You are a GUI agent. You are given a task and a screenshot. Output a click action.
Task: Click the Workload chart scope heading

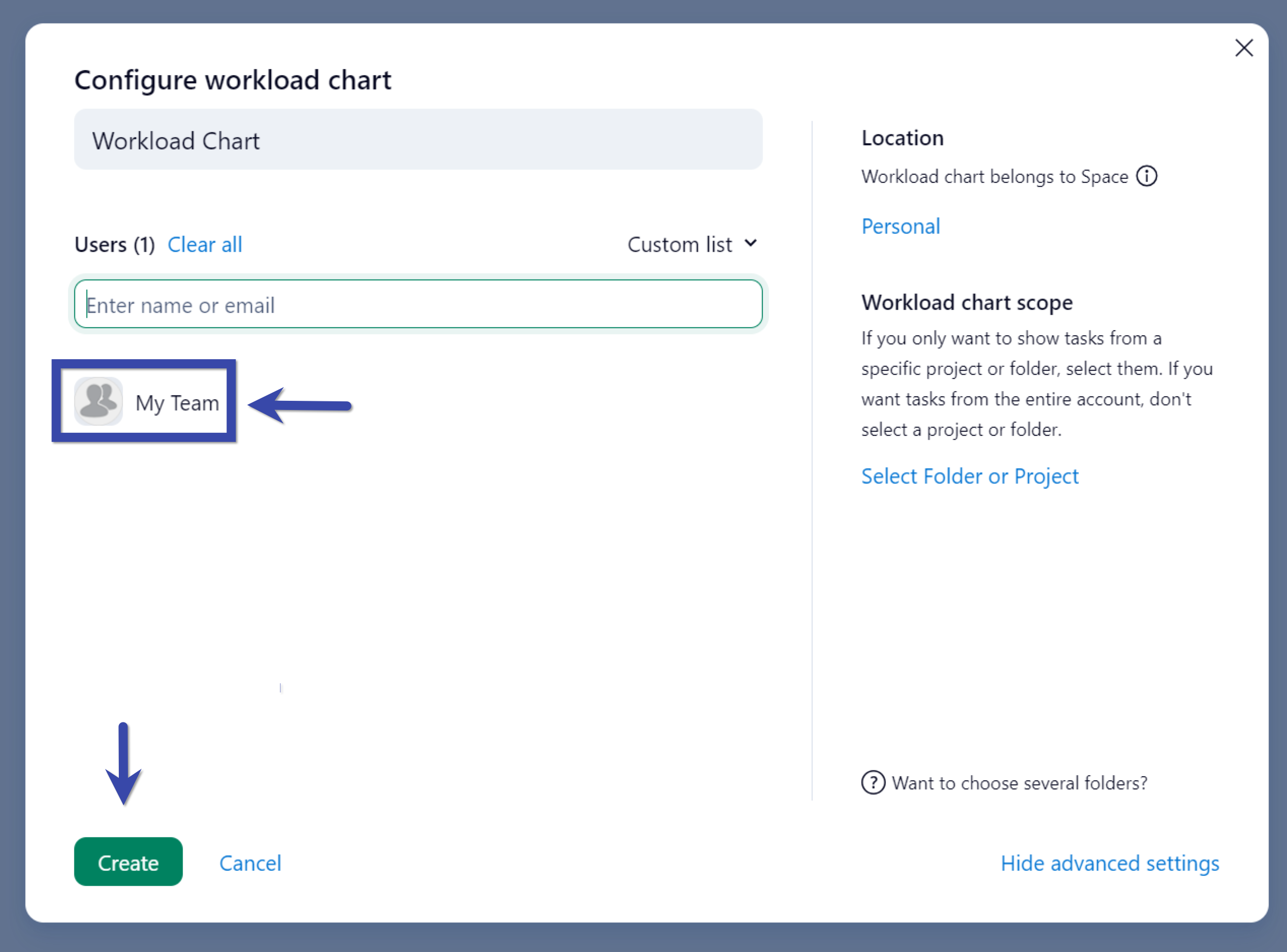967,303
